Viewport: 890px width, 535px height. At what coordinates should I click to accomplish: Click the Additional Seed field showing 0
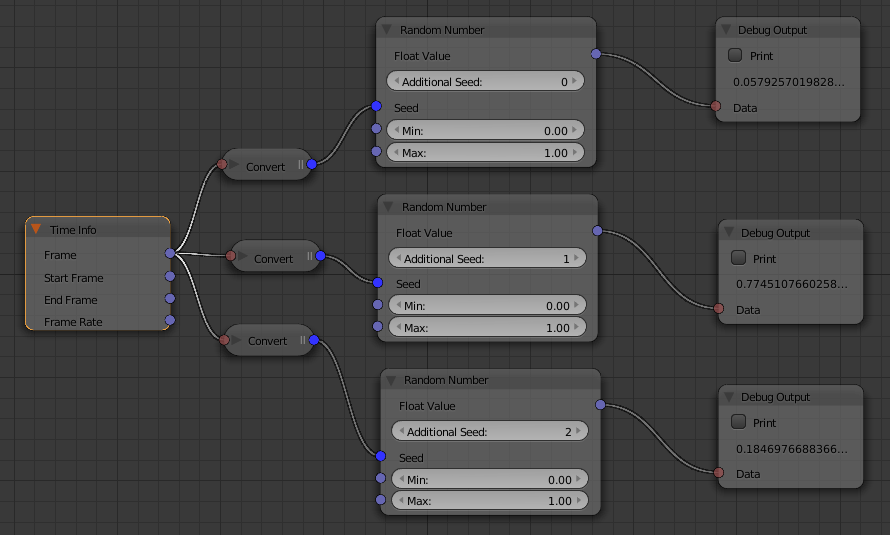point(485,81)
